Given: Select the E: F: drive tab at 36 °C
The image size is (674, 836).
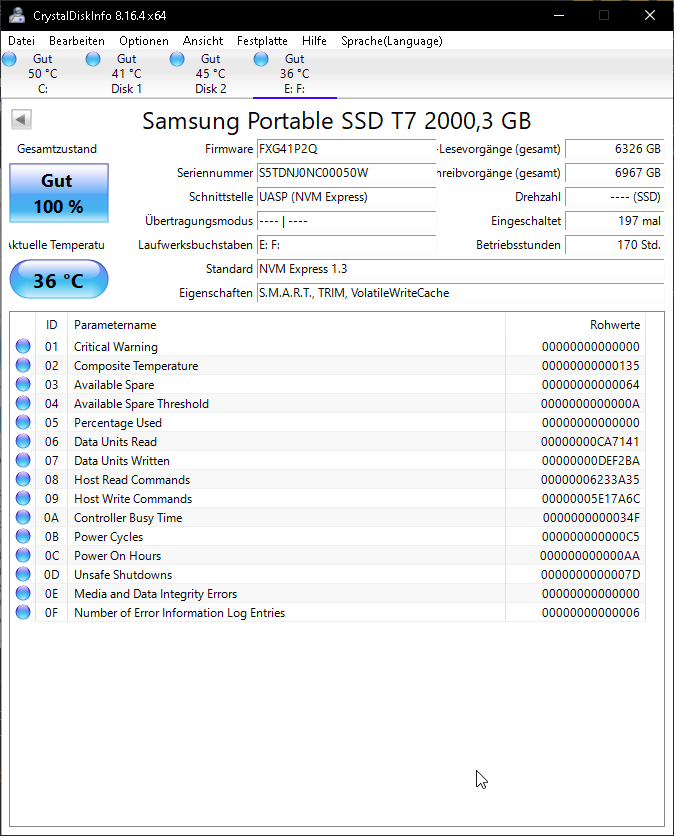Looking at the screenshot, I should pos(294,74).
